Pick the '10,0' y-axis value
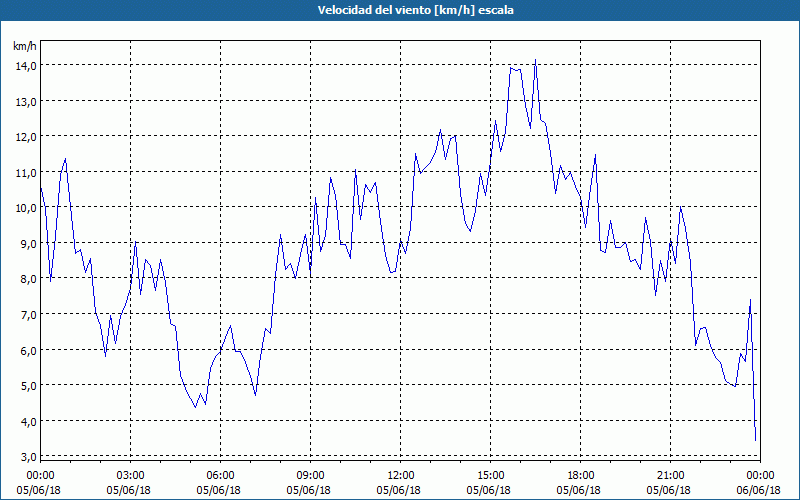This screenshot has width=800, height=500. (26, 208)
